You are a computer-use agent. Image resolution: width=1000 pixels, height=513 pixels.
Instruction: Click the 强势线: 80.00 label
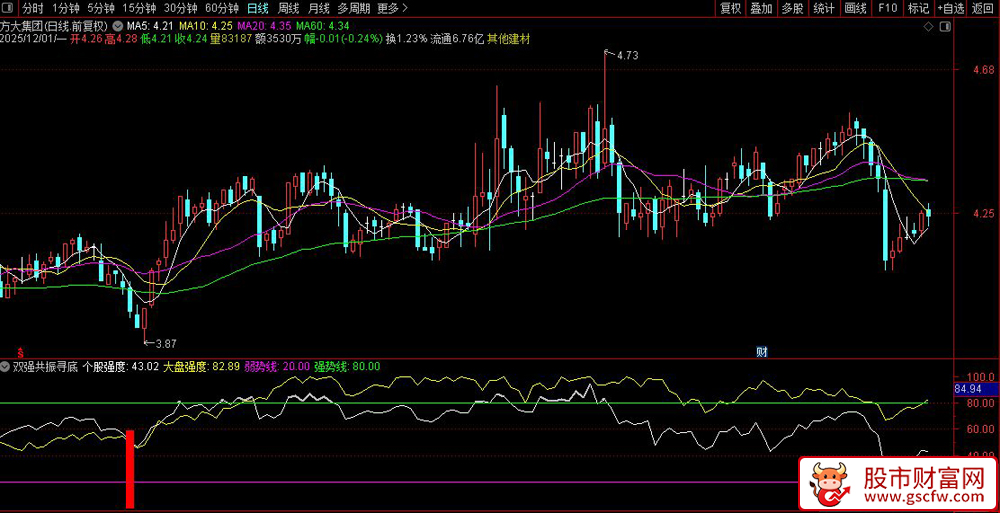(x=348, y=367)
